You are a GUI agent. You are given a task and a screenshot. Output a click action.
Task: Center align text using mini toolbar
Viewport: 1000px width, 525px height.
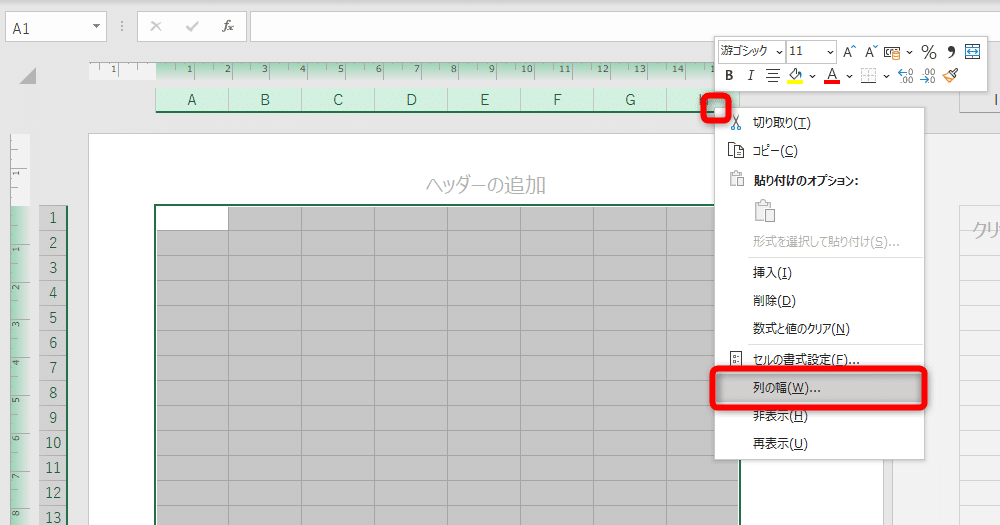[772, 76]
